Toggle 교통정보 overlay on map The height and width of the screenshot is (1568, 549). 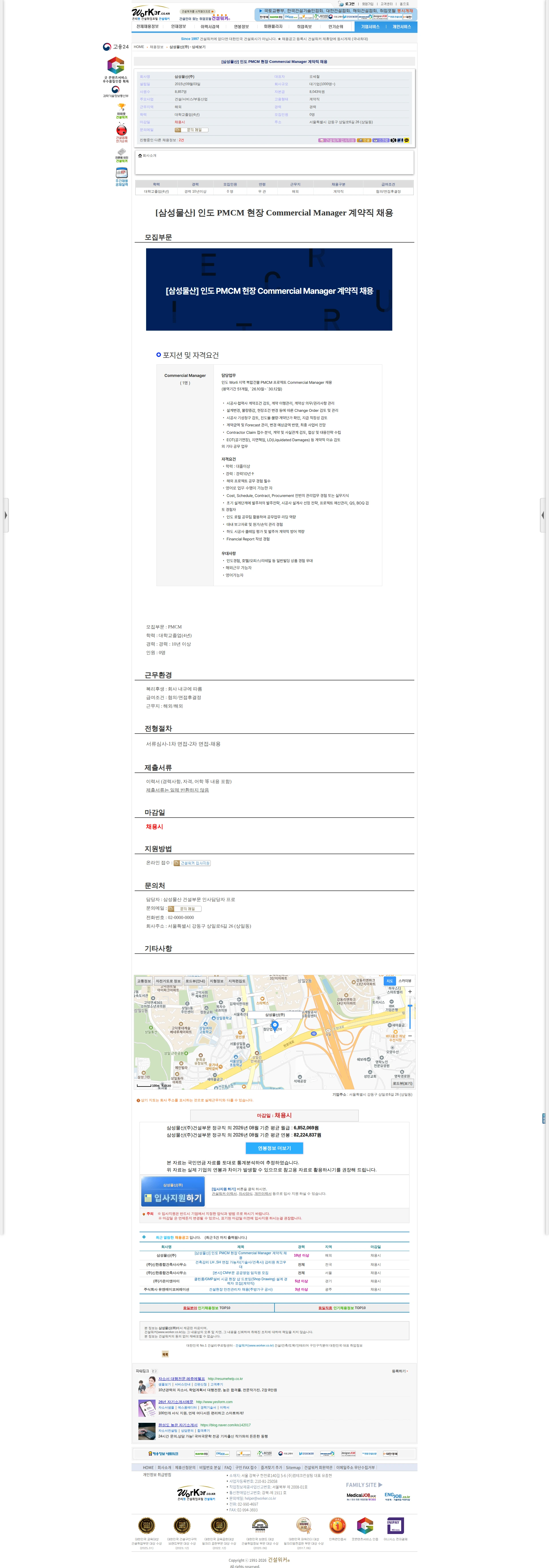pyautogui.click(x=144, y=981)
